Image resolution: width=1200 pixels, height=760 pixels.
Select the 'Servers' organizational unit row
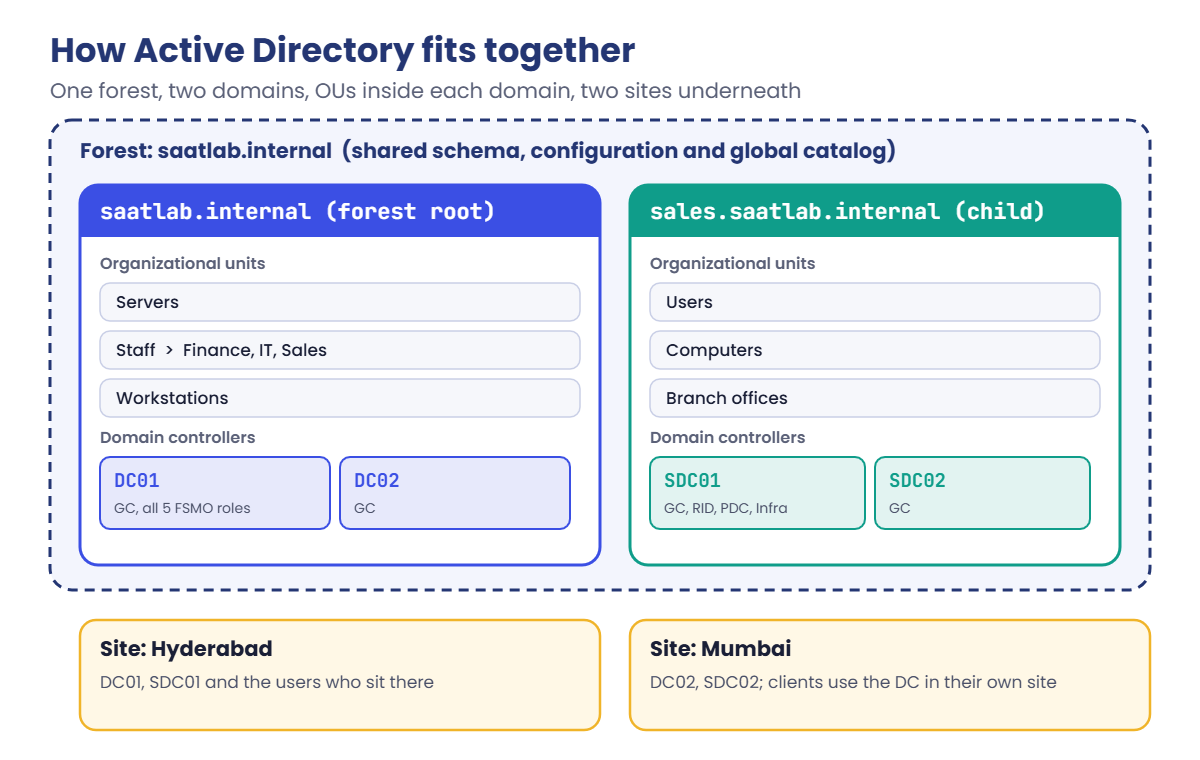(x=340, y=302)
